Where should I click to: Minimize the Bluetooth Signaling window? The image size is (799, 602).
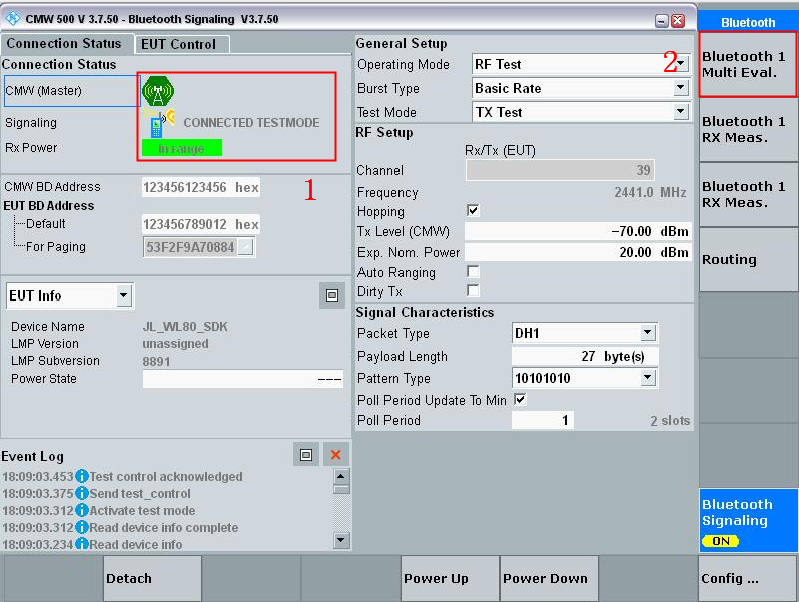pos(661,20)
